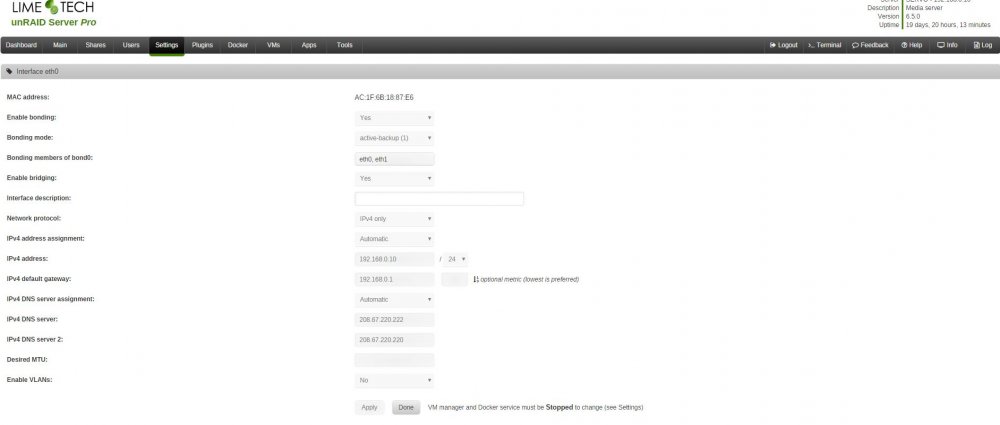This screenshot has height=425, width=1000.
Task: Click the bonding members of bond0 field
Action: (x=394, y=158)
